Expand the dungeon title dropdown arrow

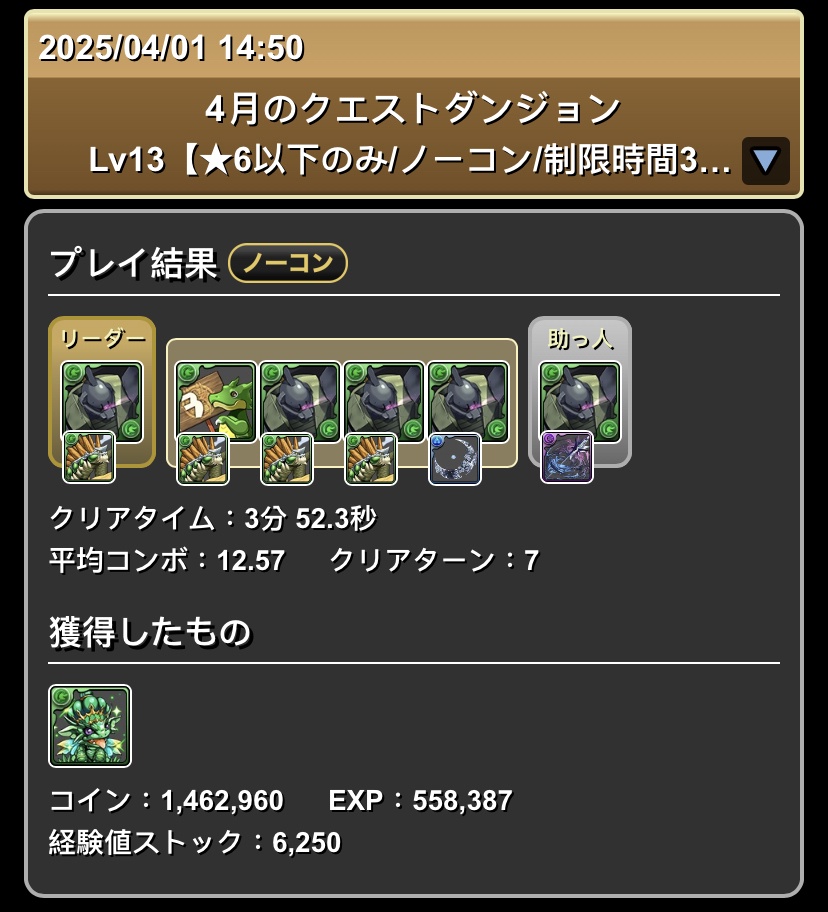coord(765,161)
